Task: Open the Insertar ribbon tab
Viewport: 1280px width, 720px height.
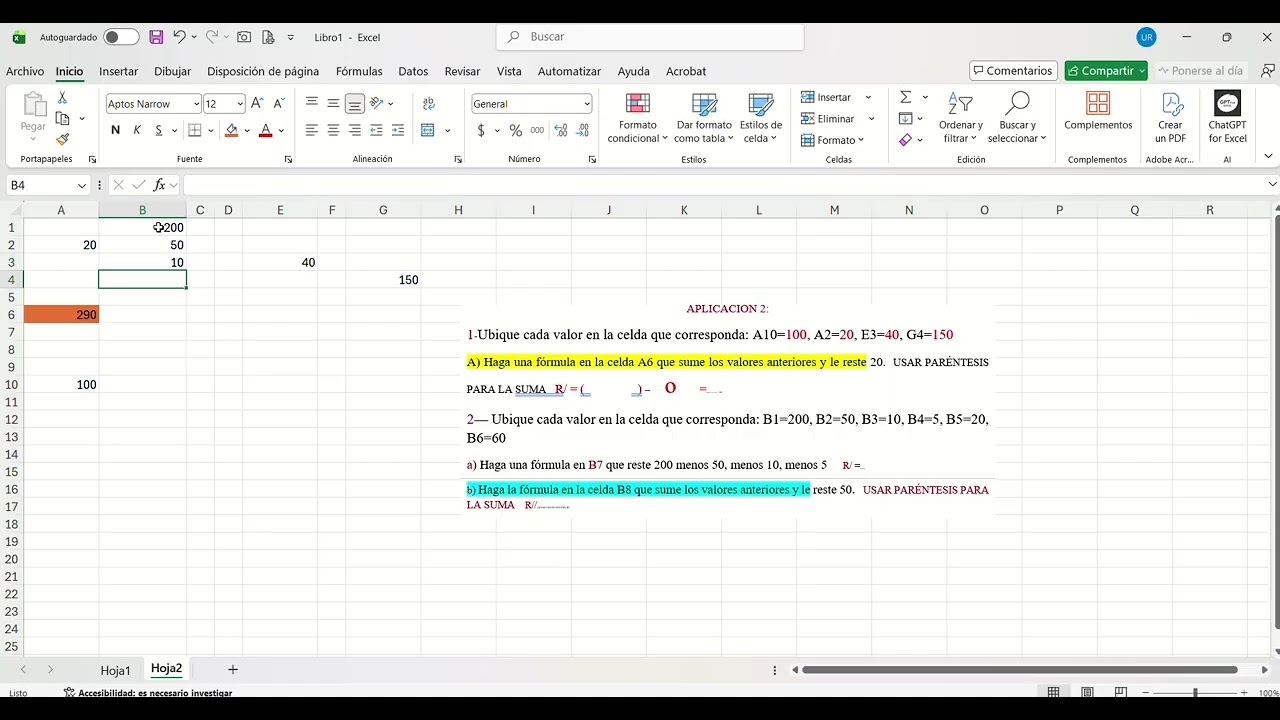Action: click(118, 71)
